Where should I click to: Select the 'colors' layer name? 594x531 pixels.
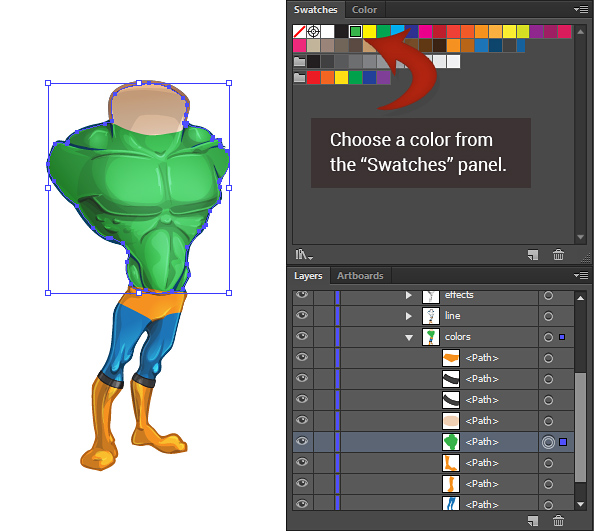(x=458, y=337)
